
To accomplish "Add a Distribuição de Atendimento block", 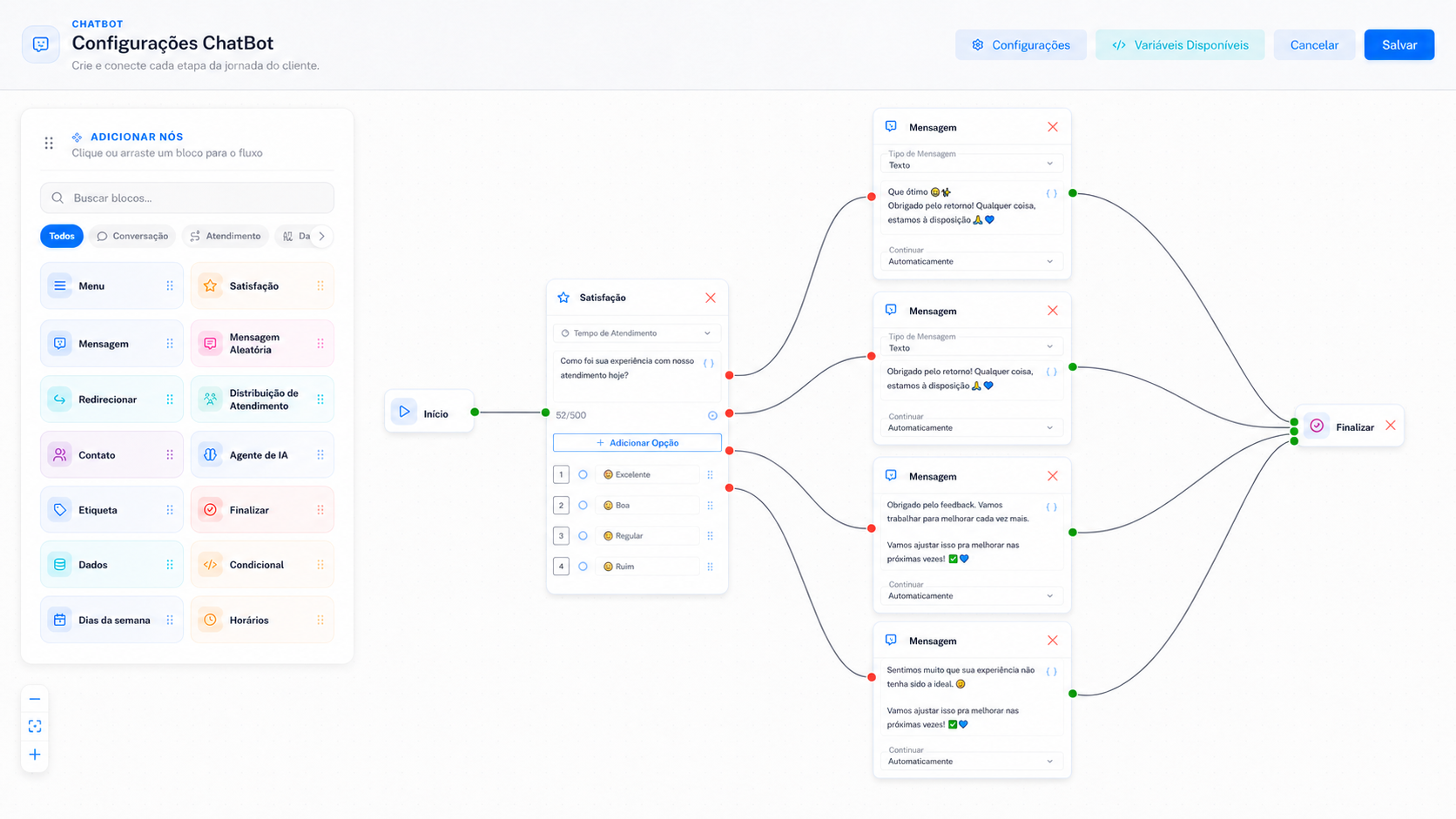I will click(262, 399).
